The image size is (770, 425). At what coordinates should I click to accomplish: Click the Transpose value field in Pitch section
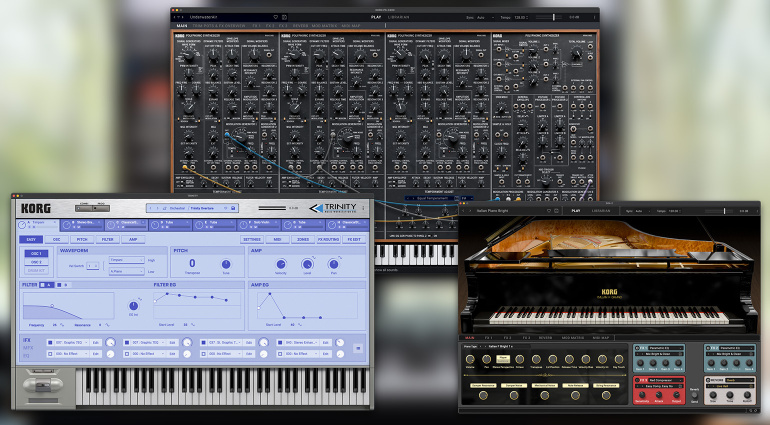click(191, 264)
